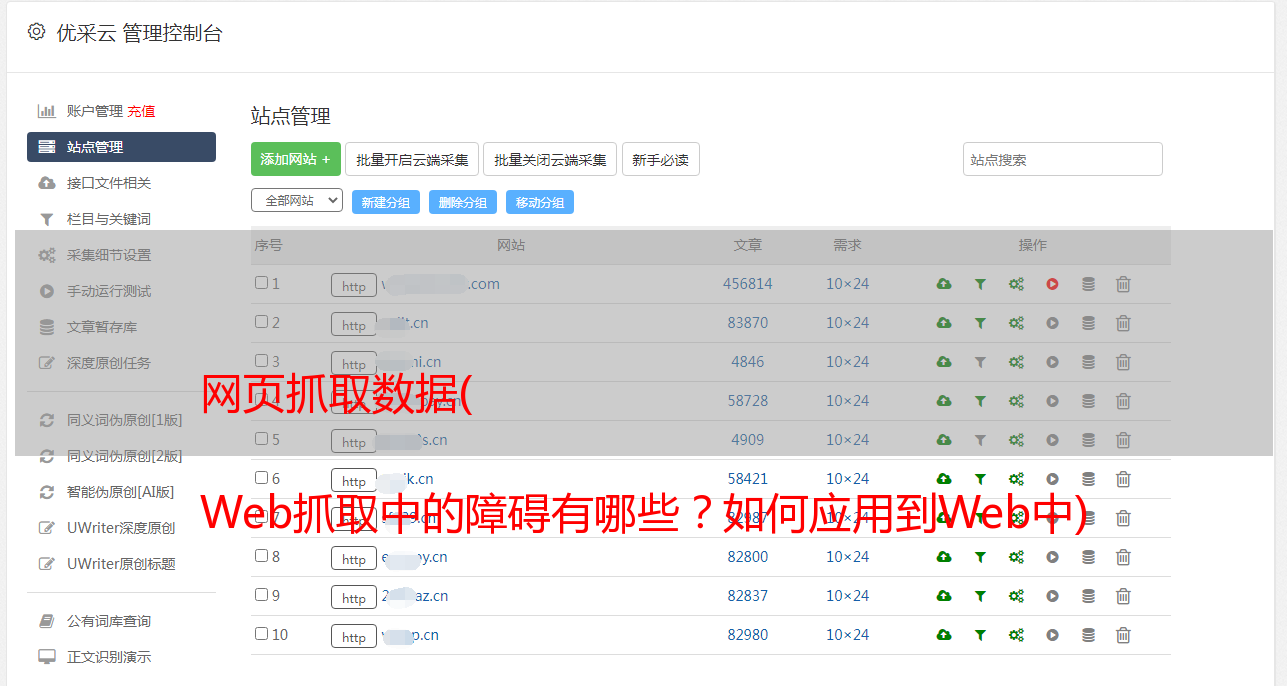Click cloud upload icon in row 4

(944, 401)
